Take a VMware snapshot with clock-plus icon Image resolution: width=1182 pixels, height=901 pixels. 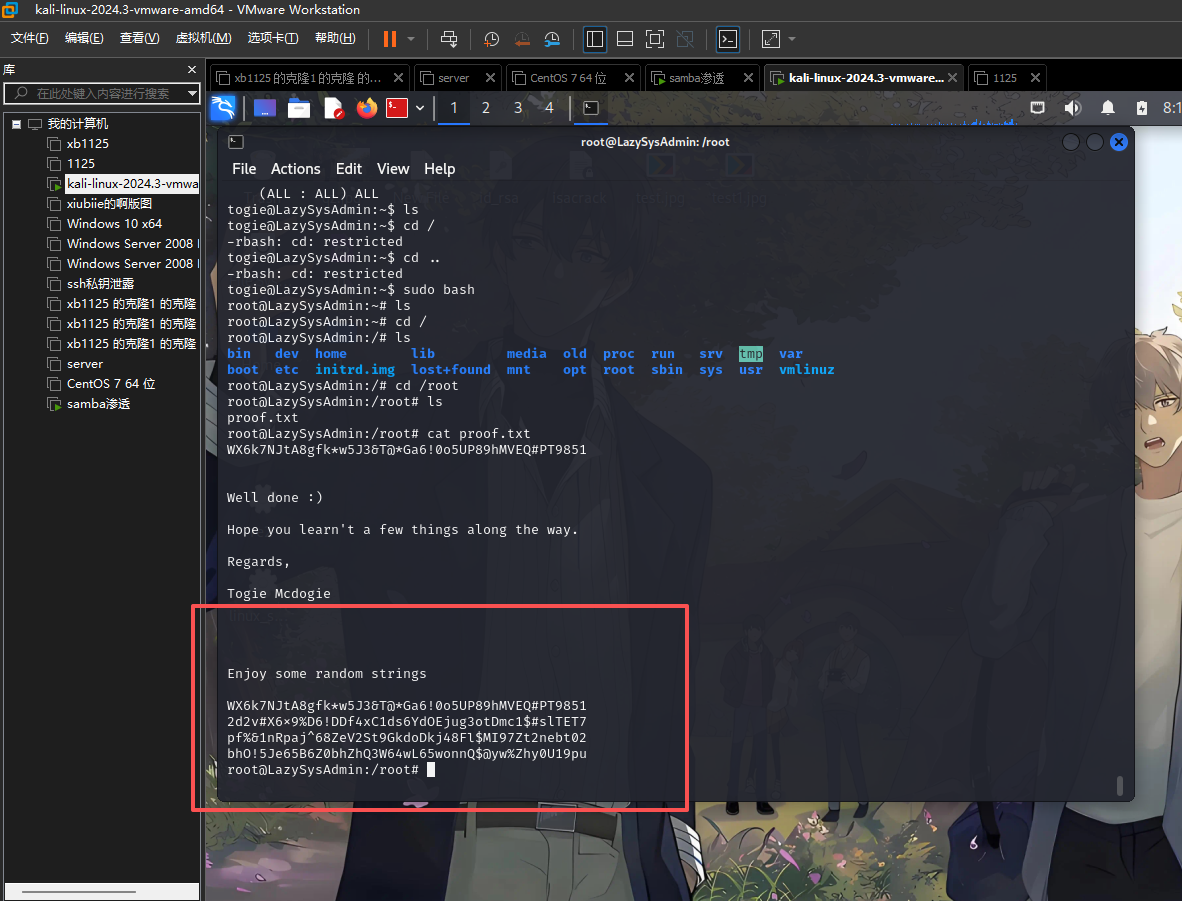point(491,39)
